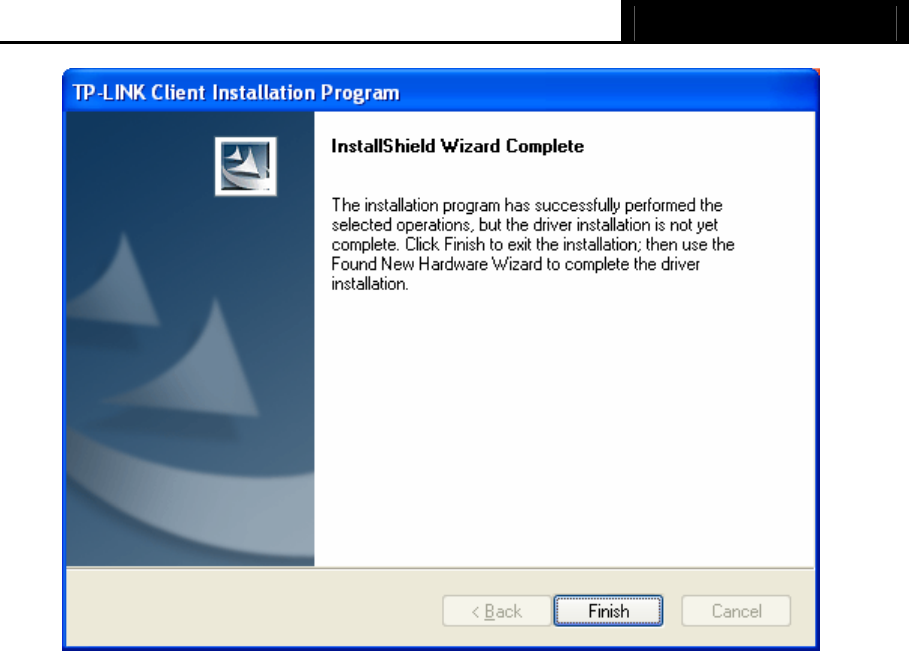The height and width of the screenshot is (651, 909).
Task: Click the beige button bar left of Back
Action: 254,609
